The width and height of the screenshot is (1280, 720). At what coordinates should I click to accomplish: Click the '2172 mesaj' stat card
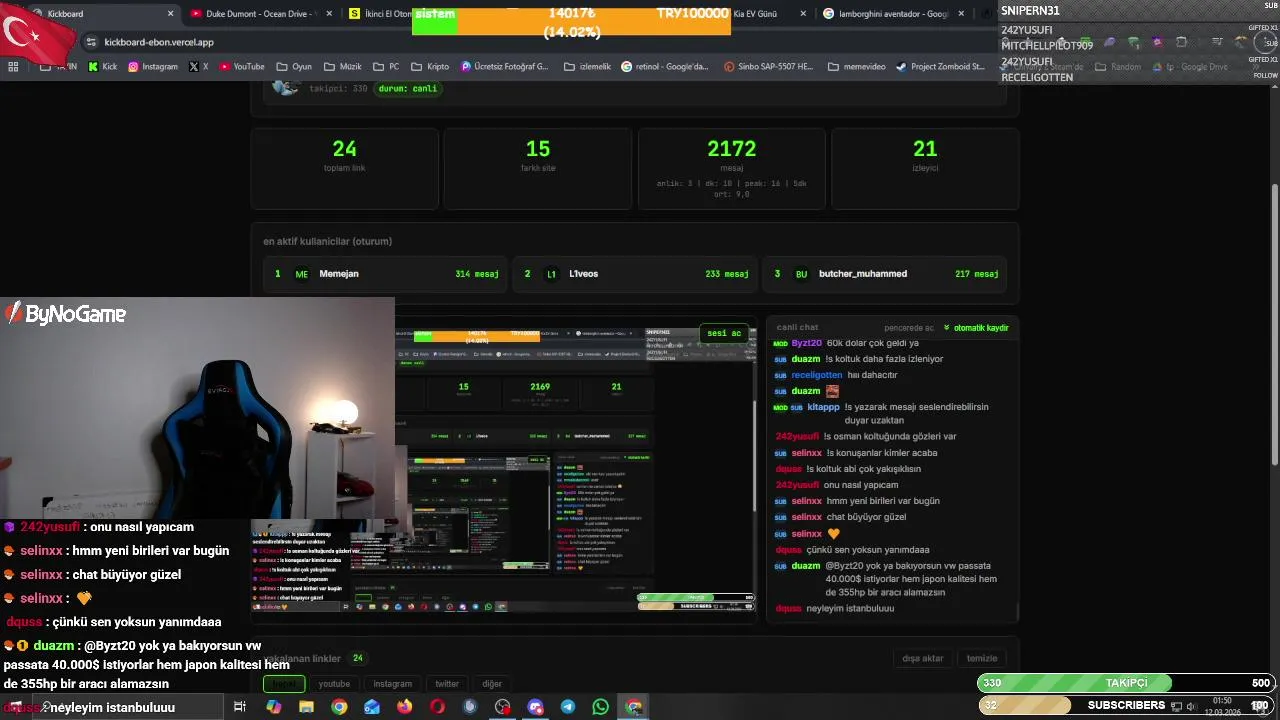pyautogui.click(x=732, y=169)
